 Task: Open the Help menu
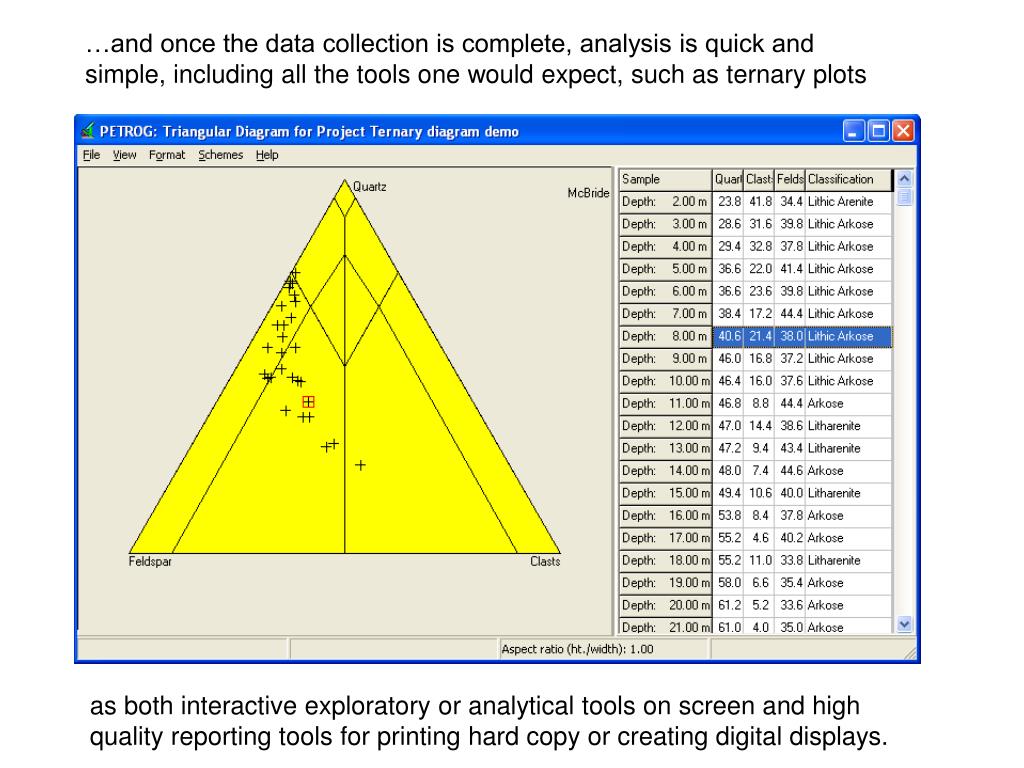266,155
